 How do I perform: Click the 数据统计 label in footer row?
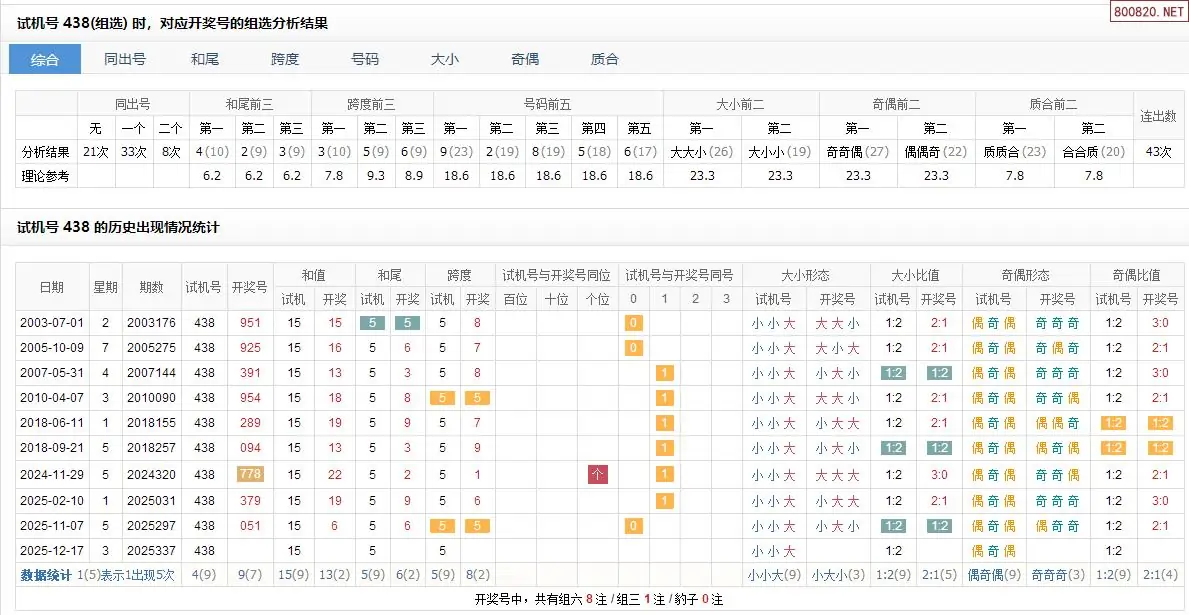46,575
